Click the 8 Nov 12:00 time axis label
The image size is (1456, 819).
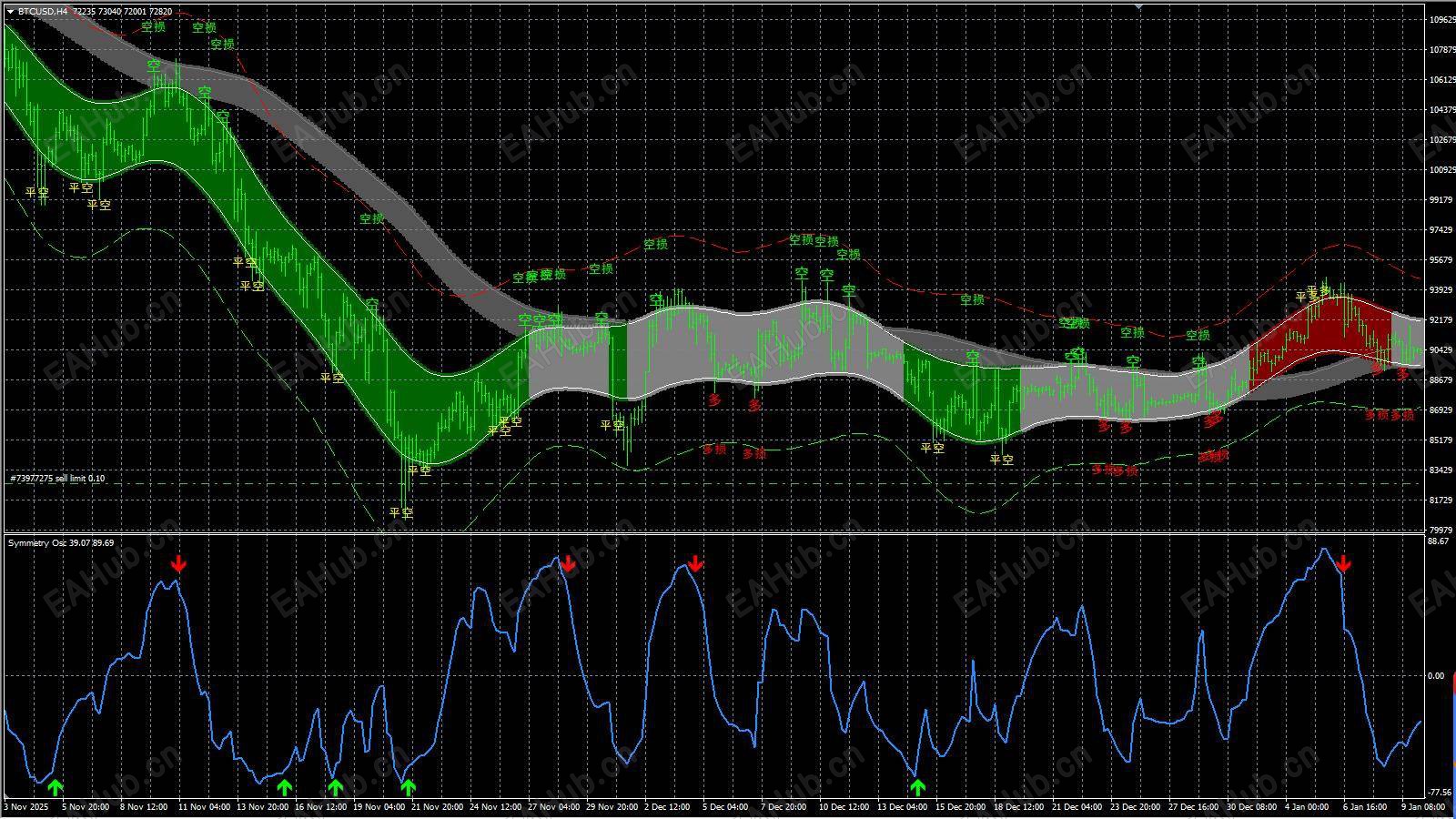[144, 807]
